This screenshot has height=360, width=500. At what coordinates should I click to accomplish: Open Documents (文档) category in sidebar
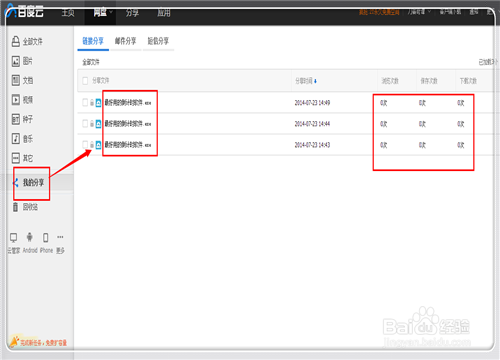22,80
